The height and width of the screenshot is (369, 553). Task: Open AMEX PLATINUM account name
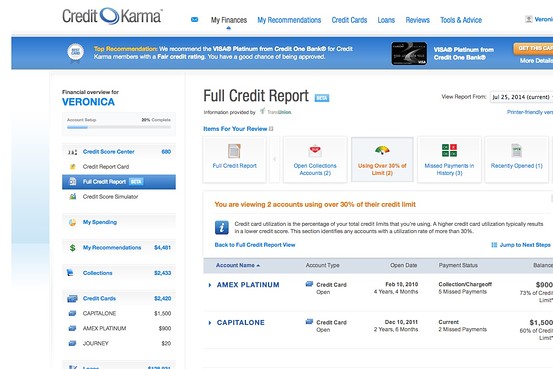pos(248,285)
